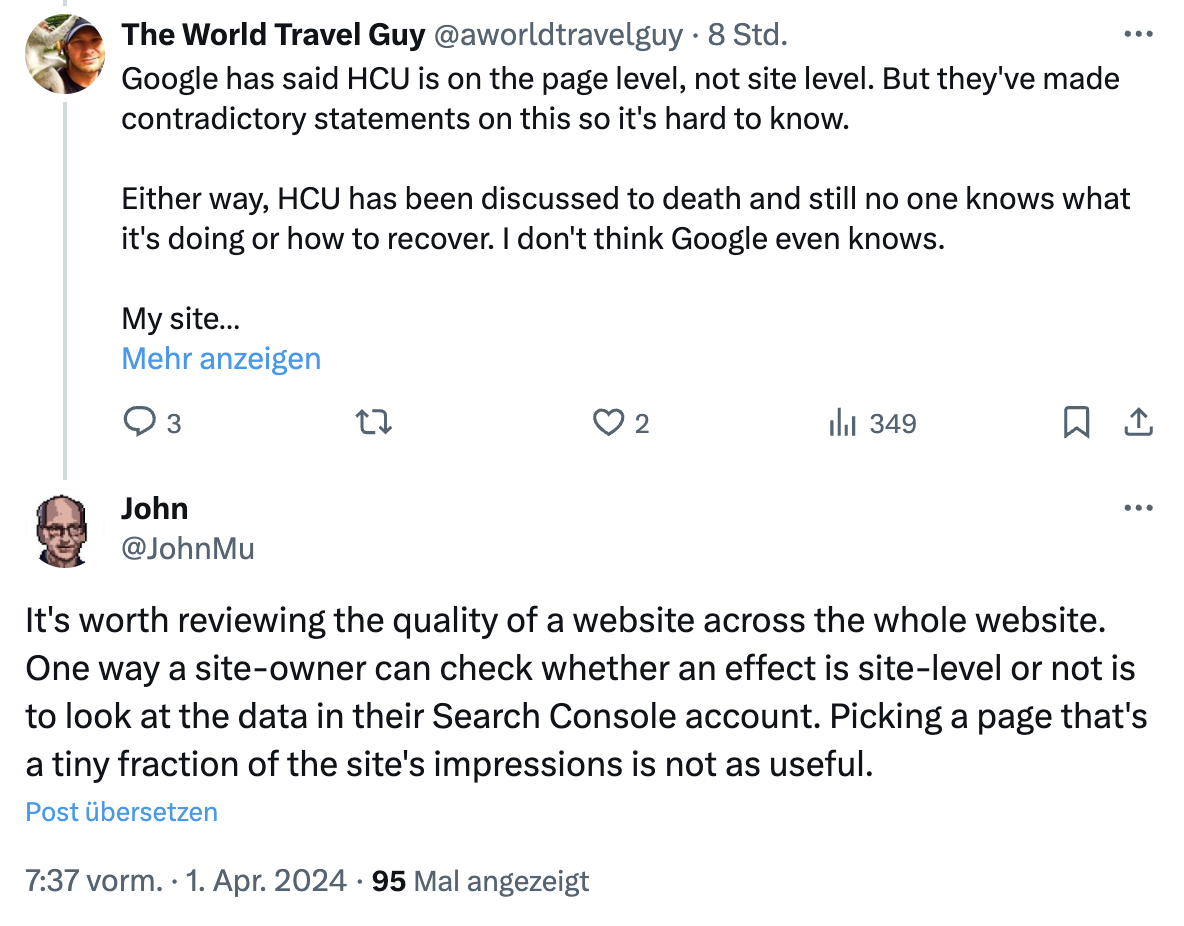Open the reply composer via the reply icon
Screen dimensions: 1184x926
pos(141,423)
